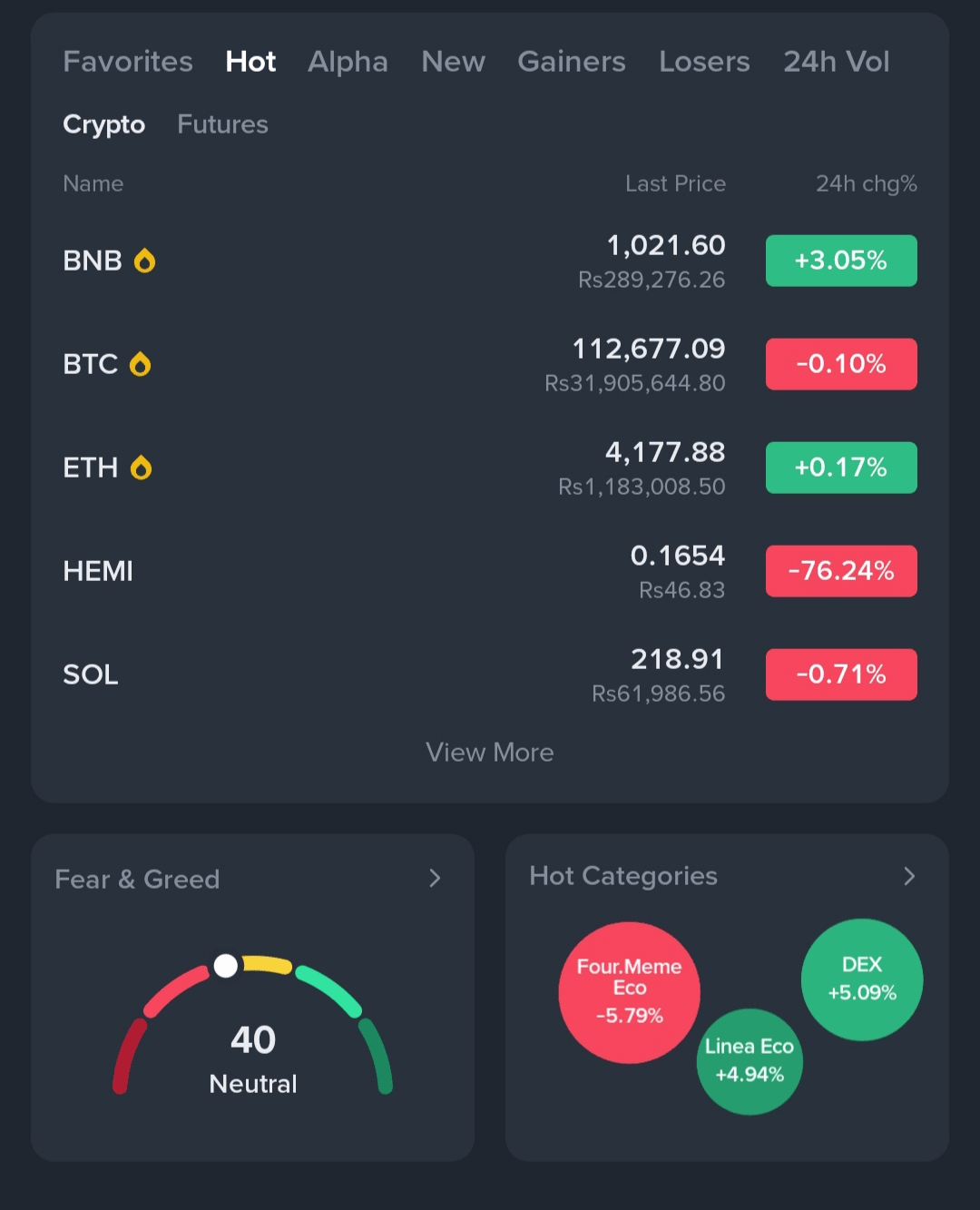Switch to the 24h Vol tab
The width and height of the screenshot is (980, 1210).
pyautogui.click(x=836, y=62)
